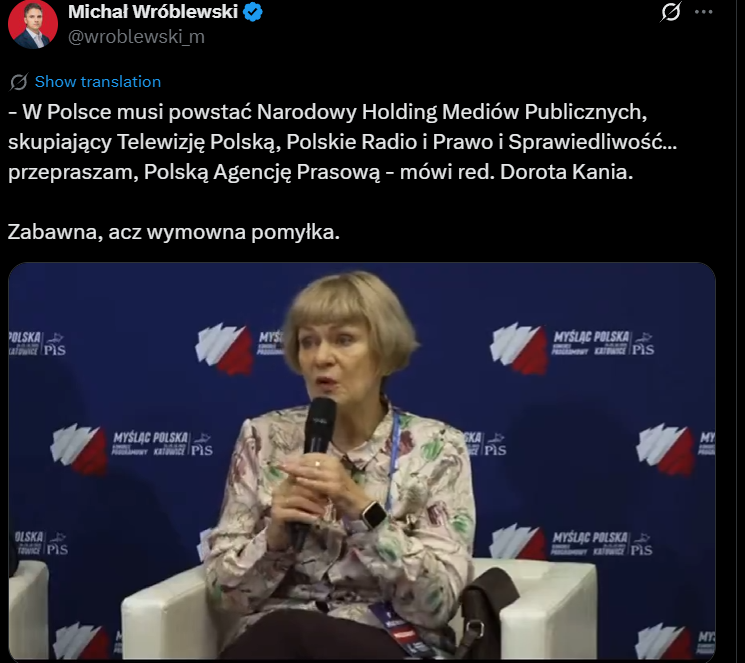The image size is (745, 663).
Task: Open the @wroblewski_m handle
Action: coord(136,37)
